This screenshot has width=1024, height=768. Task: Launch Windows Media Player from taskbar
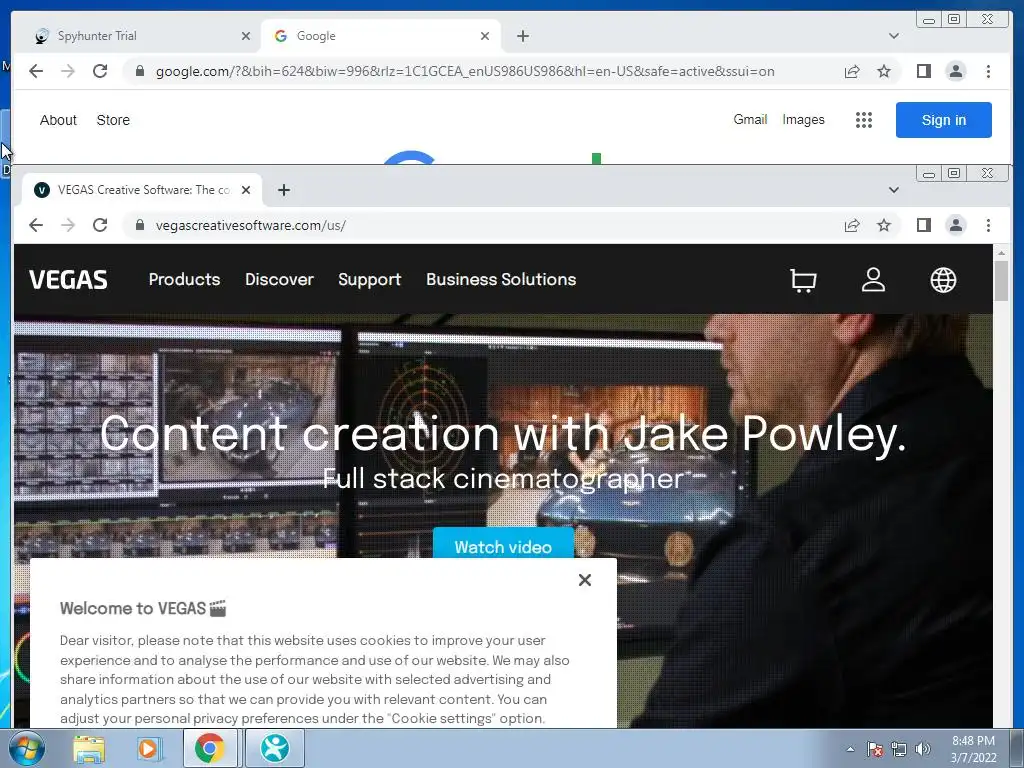coord(149,748)
